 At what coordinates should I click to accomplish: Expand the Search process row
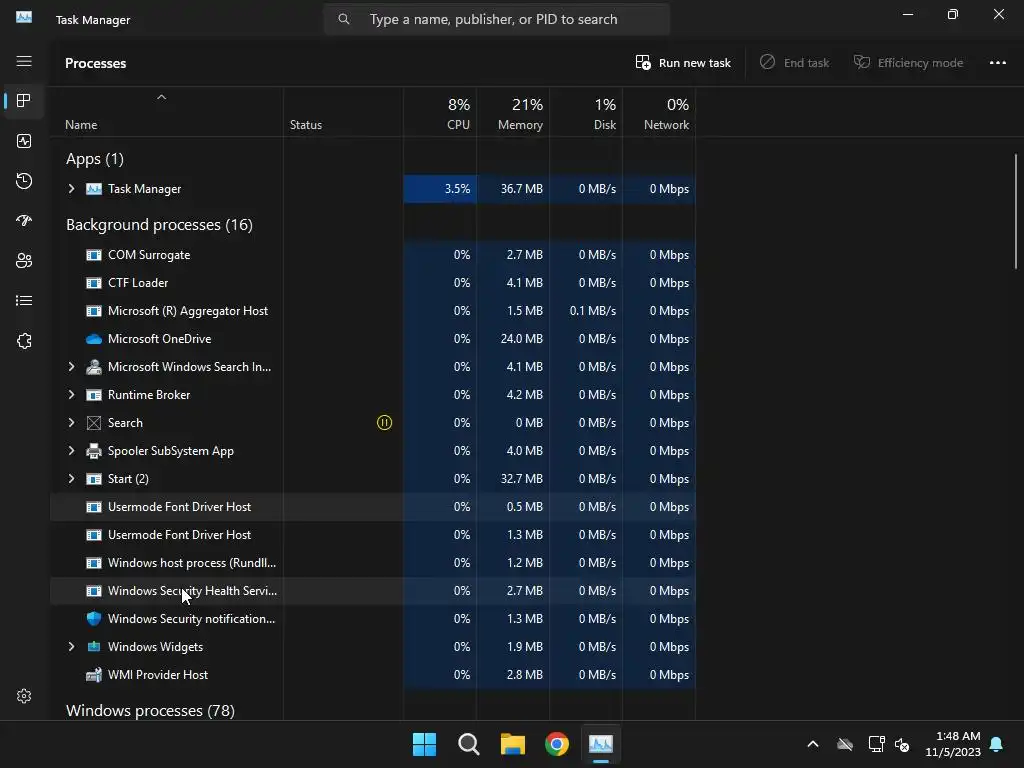tap(71, 423)
